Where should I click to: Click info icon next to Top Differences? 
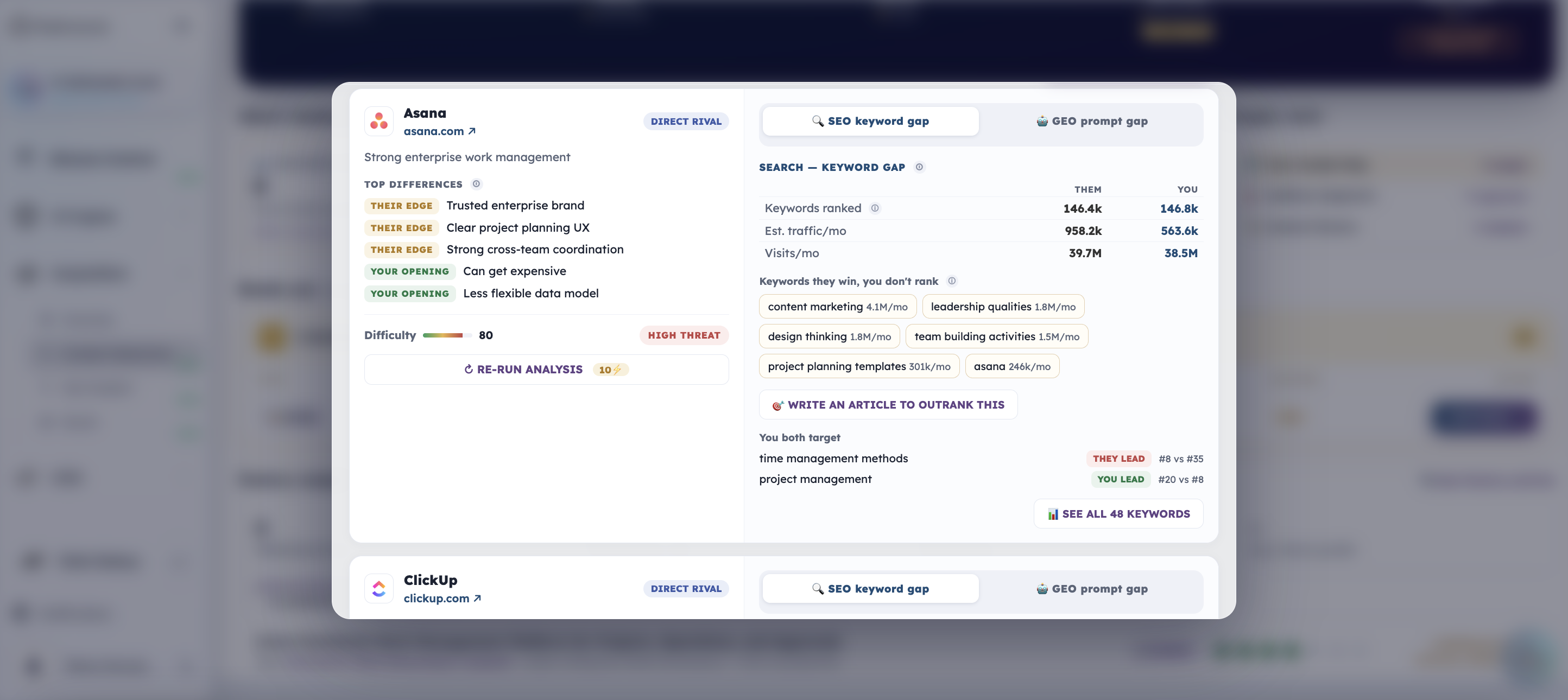[x=477, y=183]
